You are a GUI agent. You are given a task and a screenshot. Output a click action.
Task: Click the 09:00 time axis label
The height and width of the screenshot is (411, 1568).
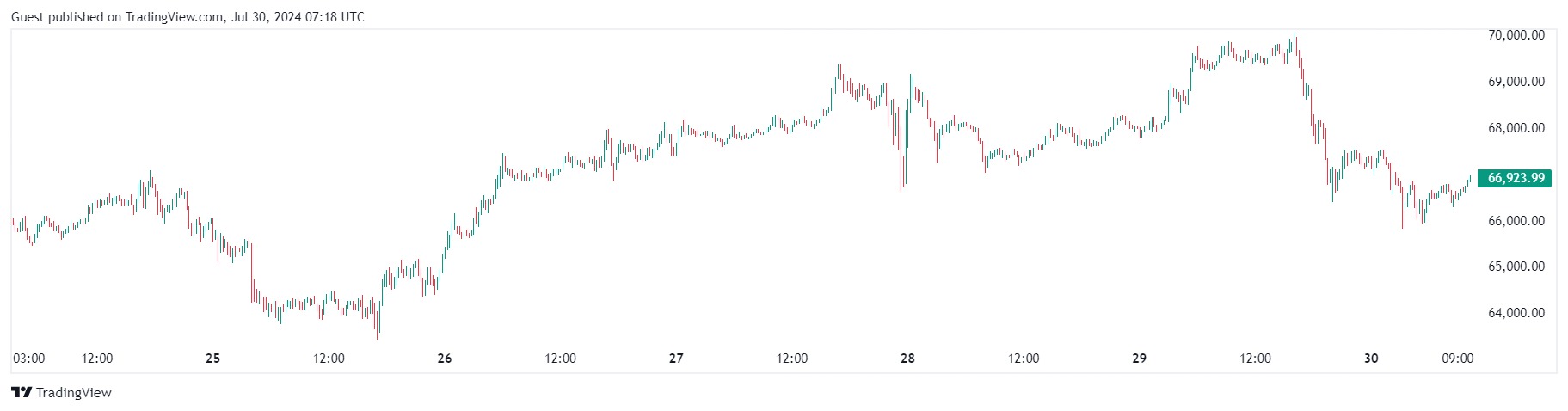click(x=1457, y=359)
